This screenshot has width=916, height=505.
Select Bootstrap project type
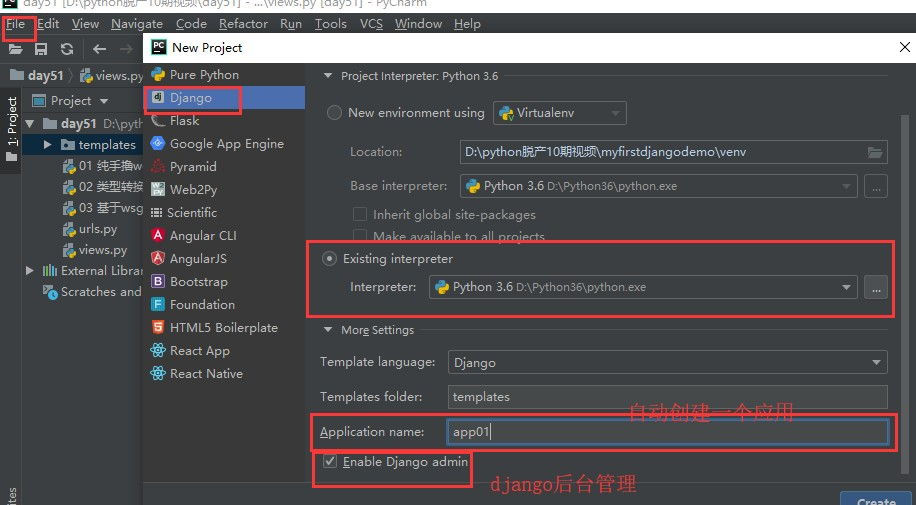tap(224, 282)
